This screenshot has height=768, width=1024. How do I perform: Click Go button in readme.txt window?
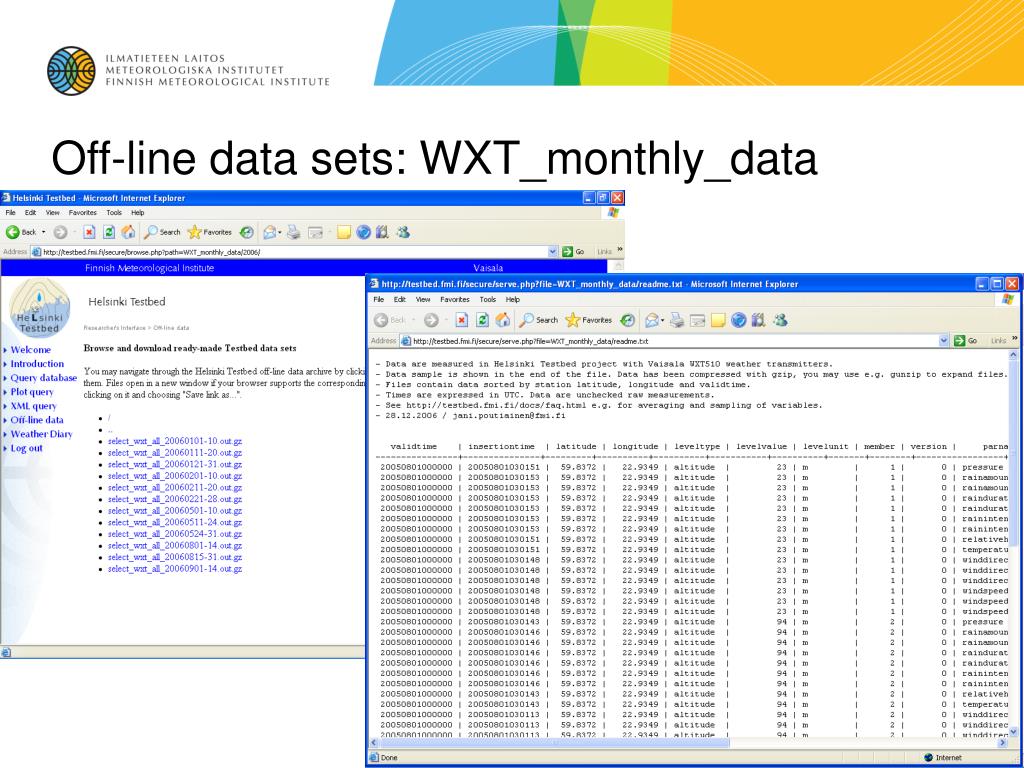click(967, 340)
